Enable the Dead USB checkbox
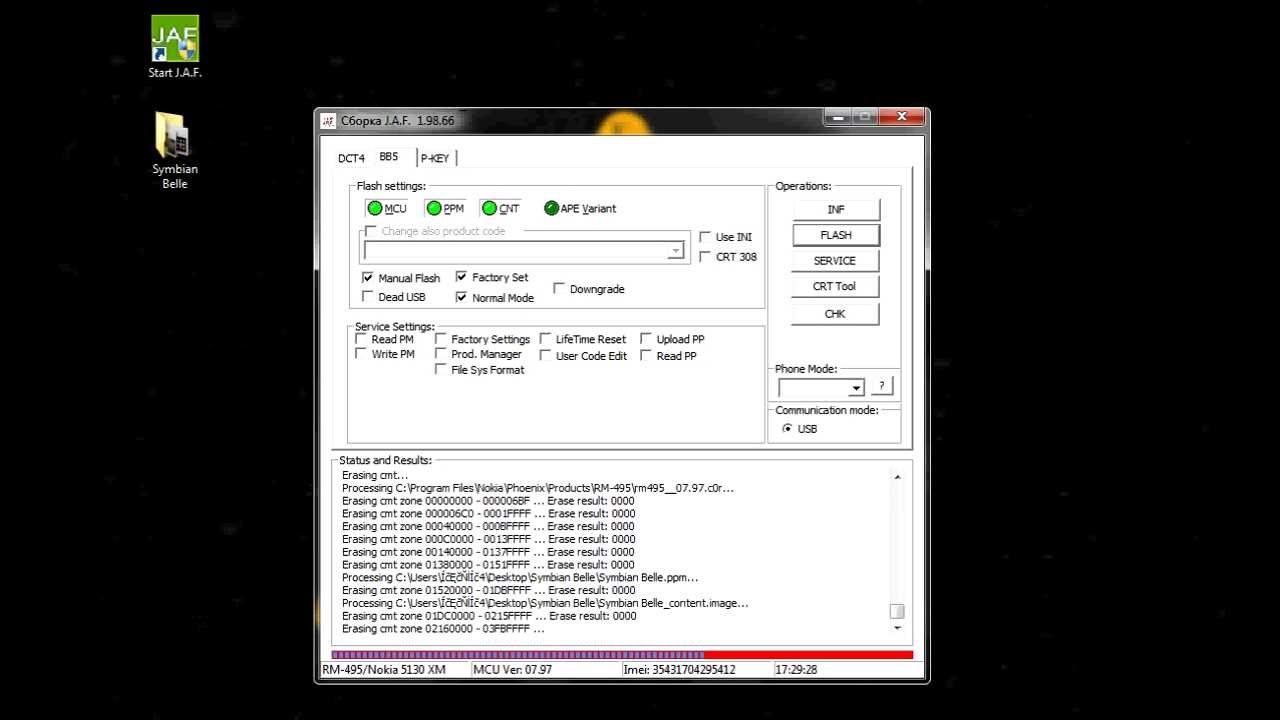 pyautogui.click(x=368, y=297)
